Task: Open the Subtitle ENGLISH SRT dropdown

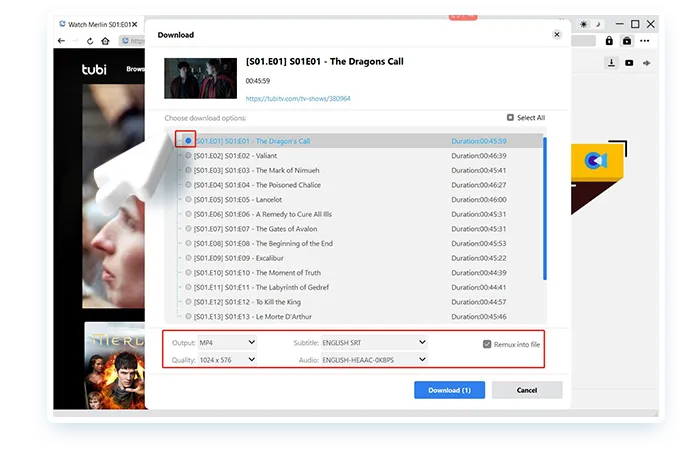Action: point(374,343)
